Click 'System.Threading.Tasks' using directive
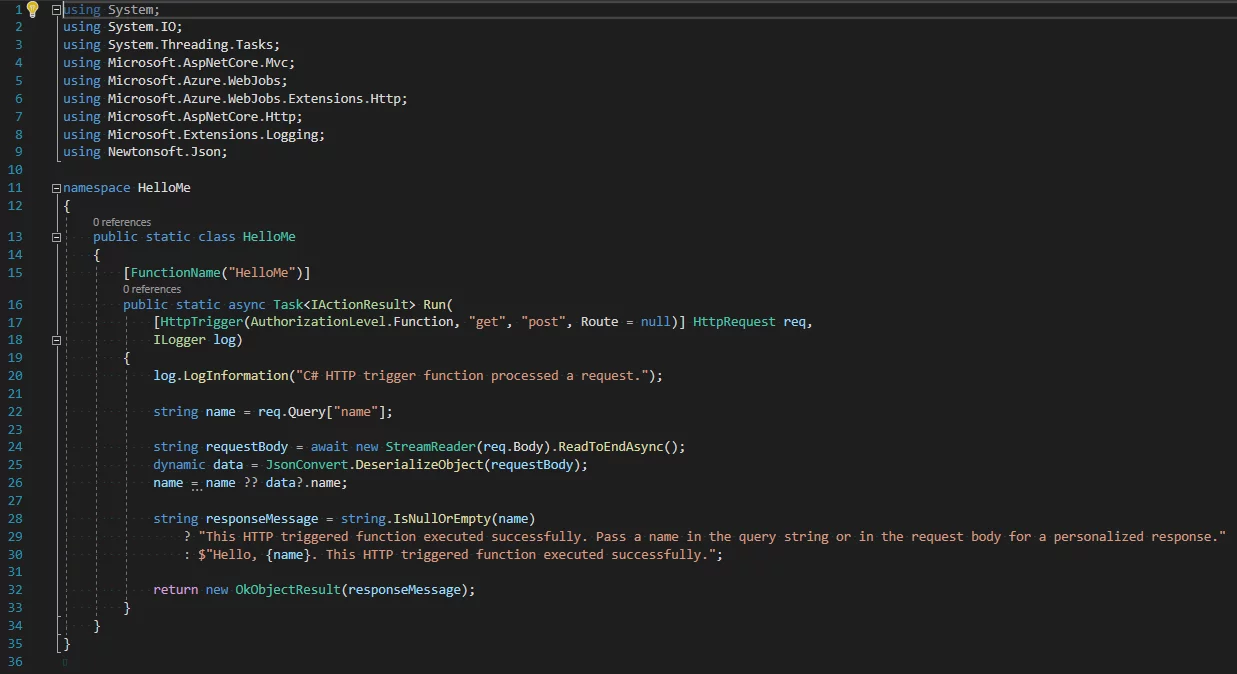1237x674 pixels. [191, 45]
